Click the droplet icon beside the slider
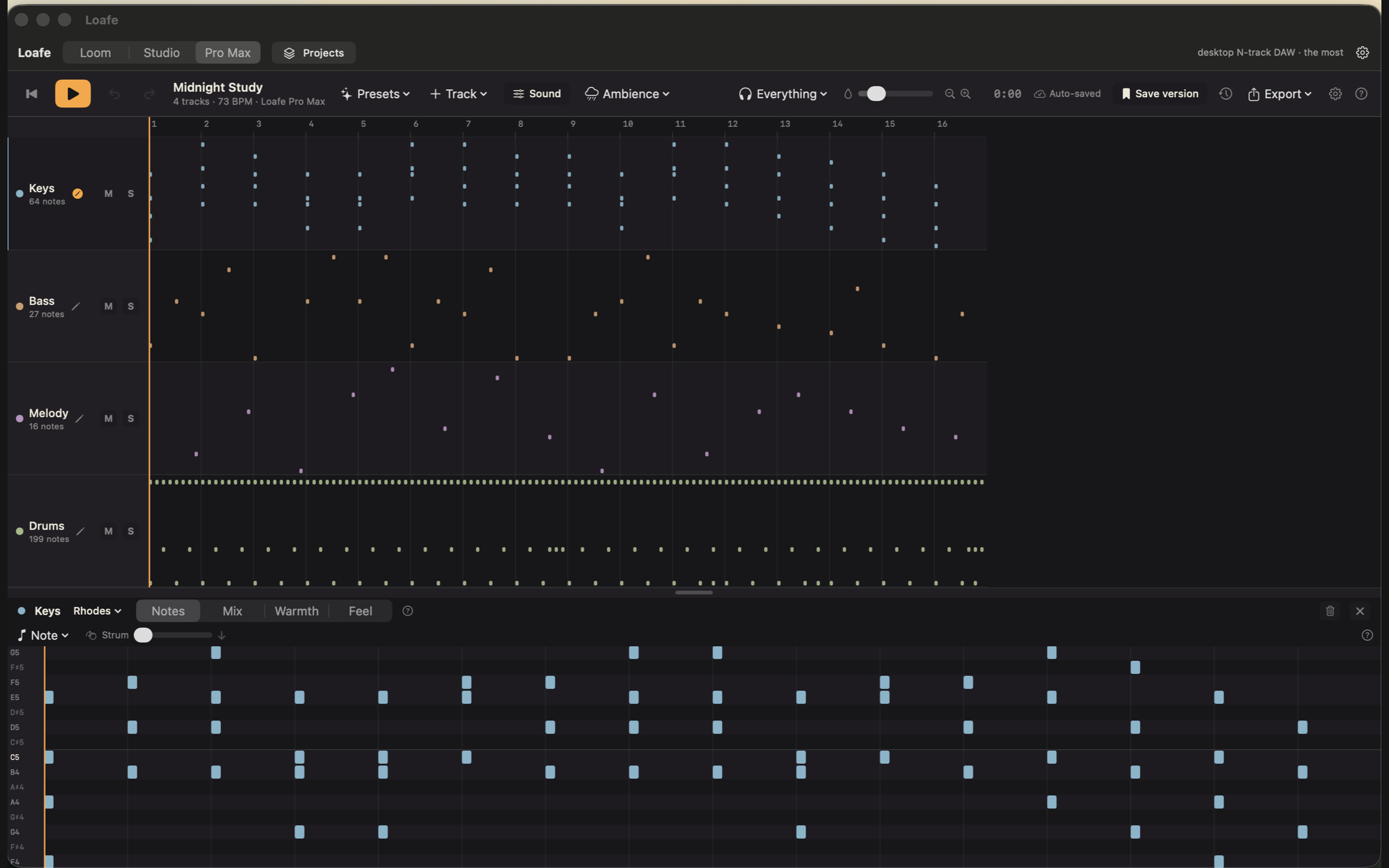This screenshot has height=868, width=1389. [x=848, y=93]
